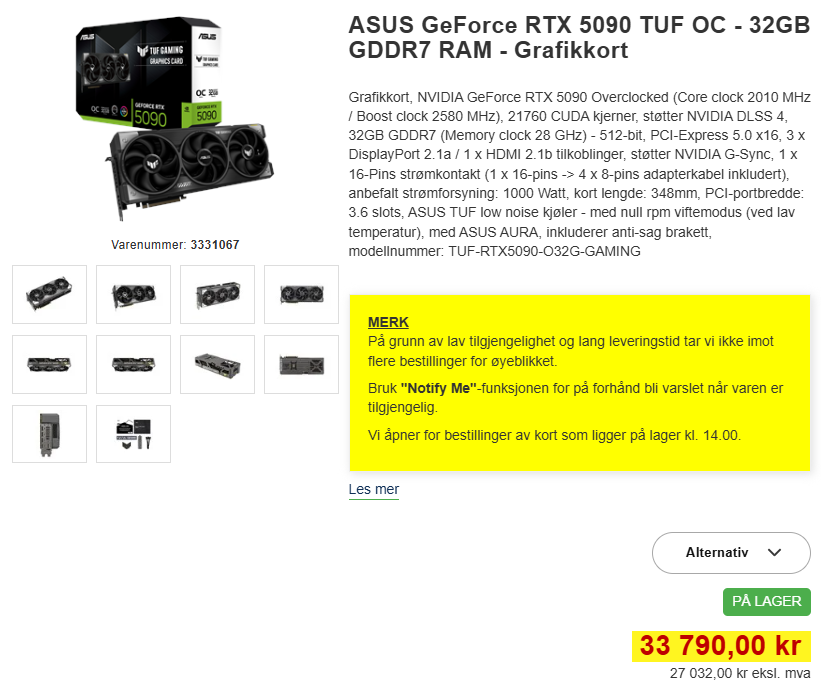Click the MERK heading in yellow notice
Viewport: 821px width, 683px height.
(x=388, y=322)
